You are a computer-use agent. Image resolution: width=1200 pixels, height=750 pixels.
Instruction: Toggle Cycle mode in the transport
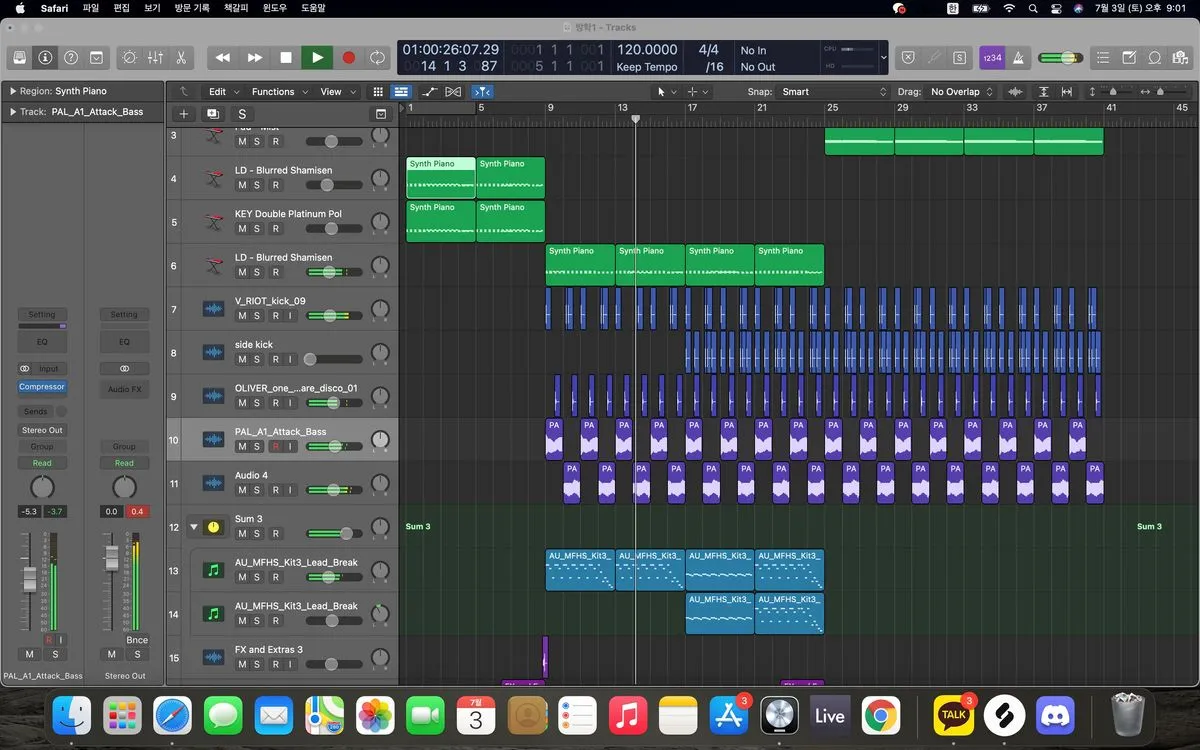click(377, 58)
